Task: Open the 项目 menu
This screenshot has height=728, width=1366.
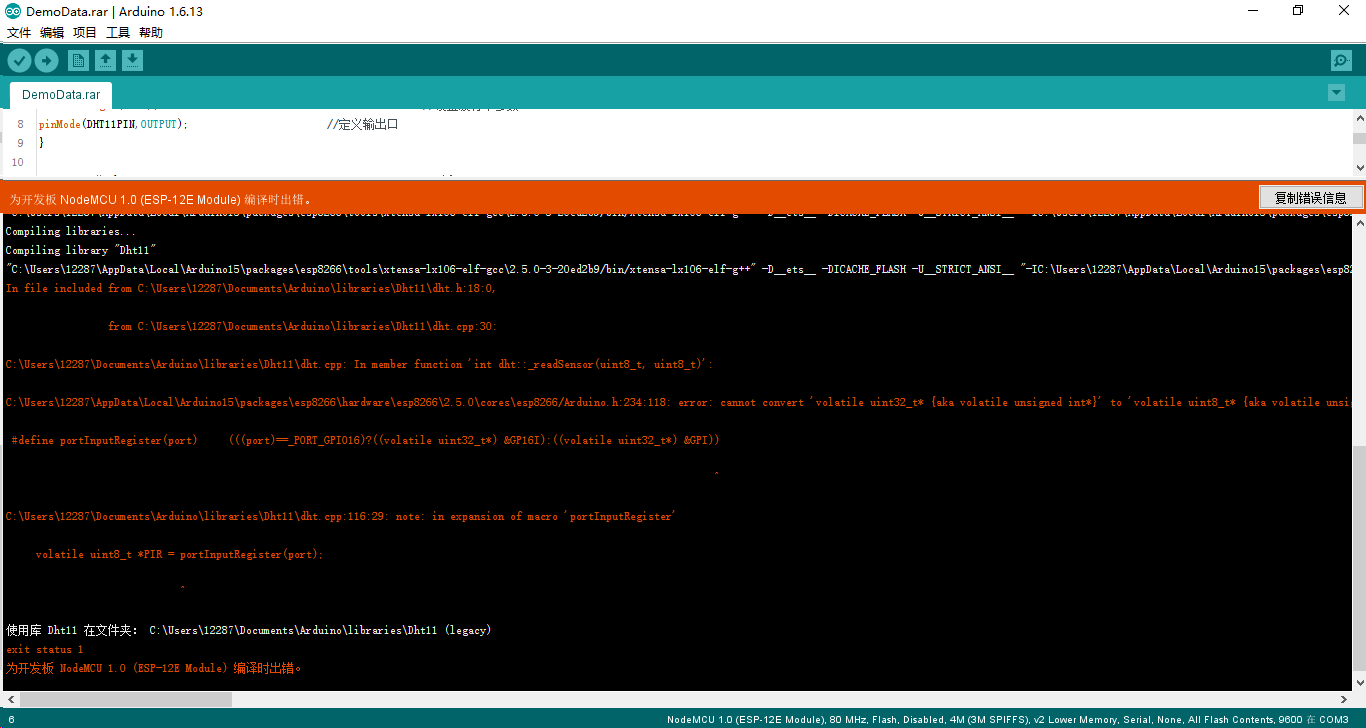Action: click(x=85, y=33)
